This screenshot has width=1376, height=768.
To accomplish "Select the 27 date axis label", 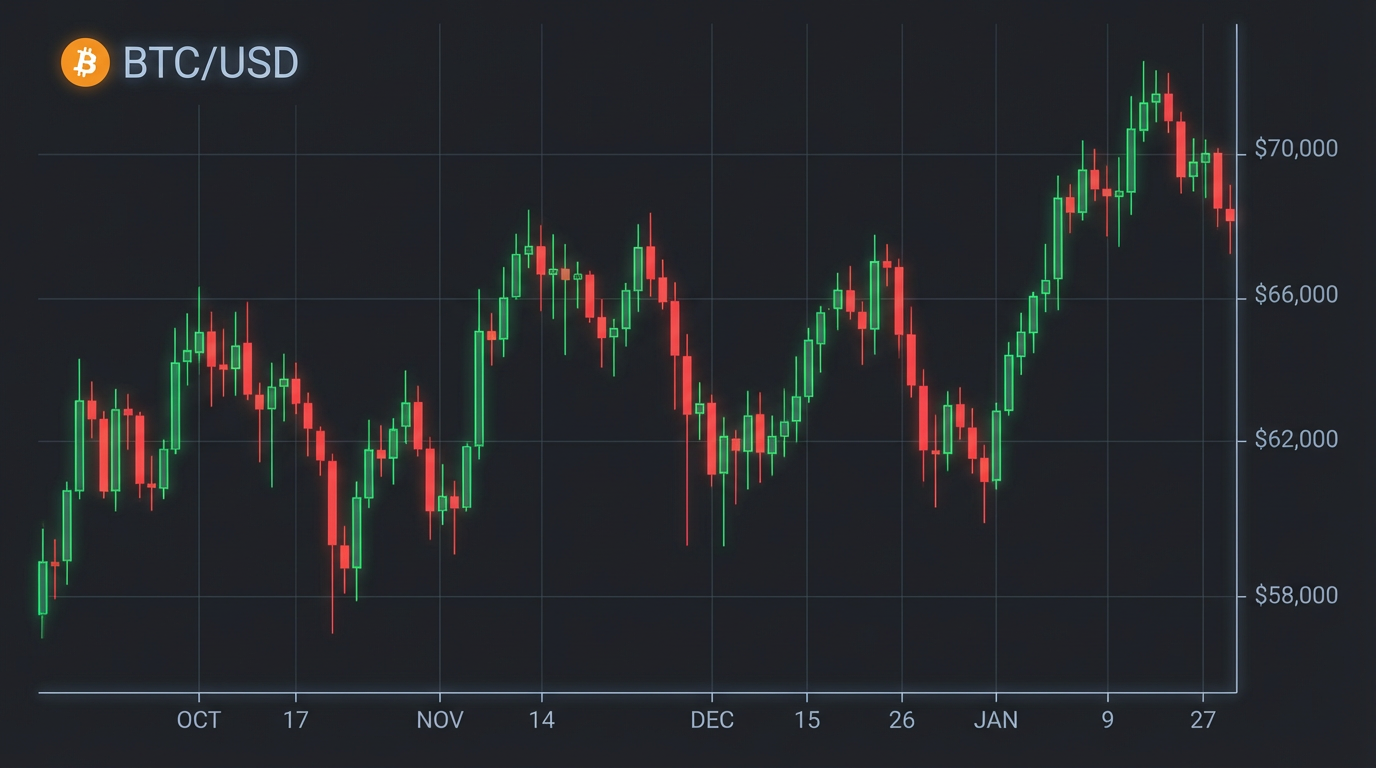I will (1203, 720).
